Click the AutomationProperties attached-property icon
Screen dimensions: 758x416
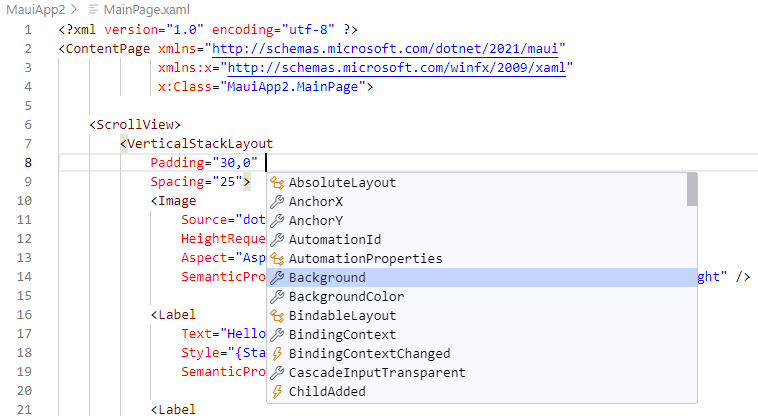tap(277, 258)
